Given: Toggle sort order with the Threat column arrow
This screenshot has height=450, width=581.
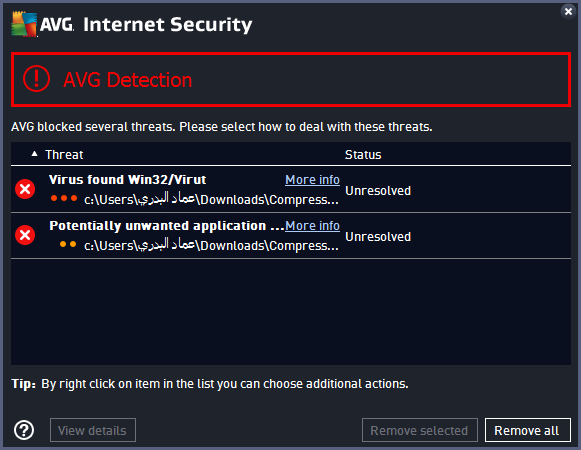Looking at the screenshot, I should (x=34, y=154).
